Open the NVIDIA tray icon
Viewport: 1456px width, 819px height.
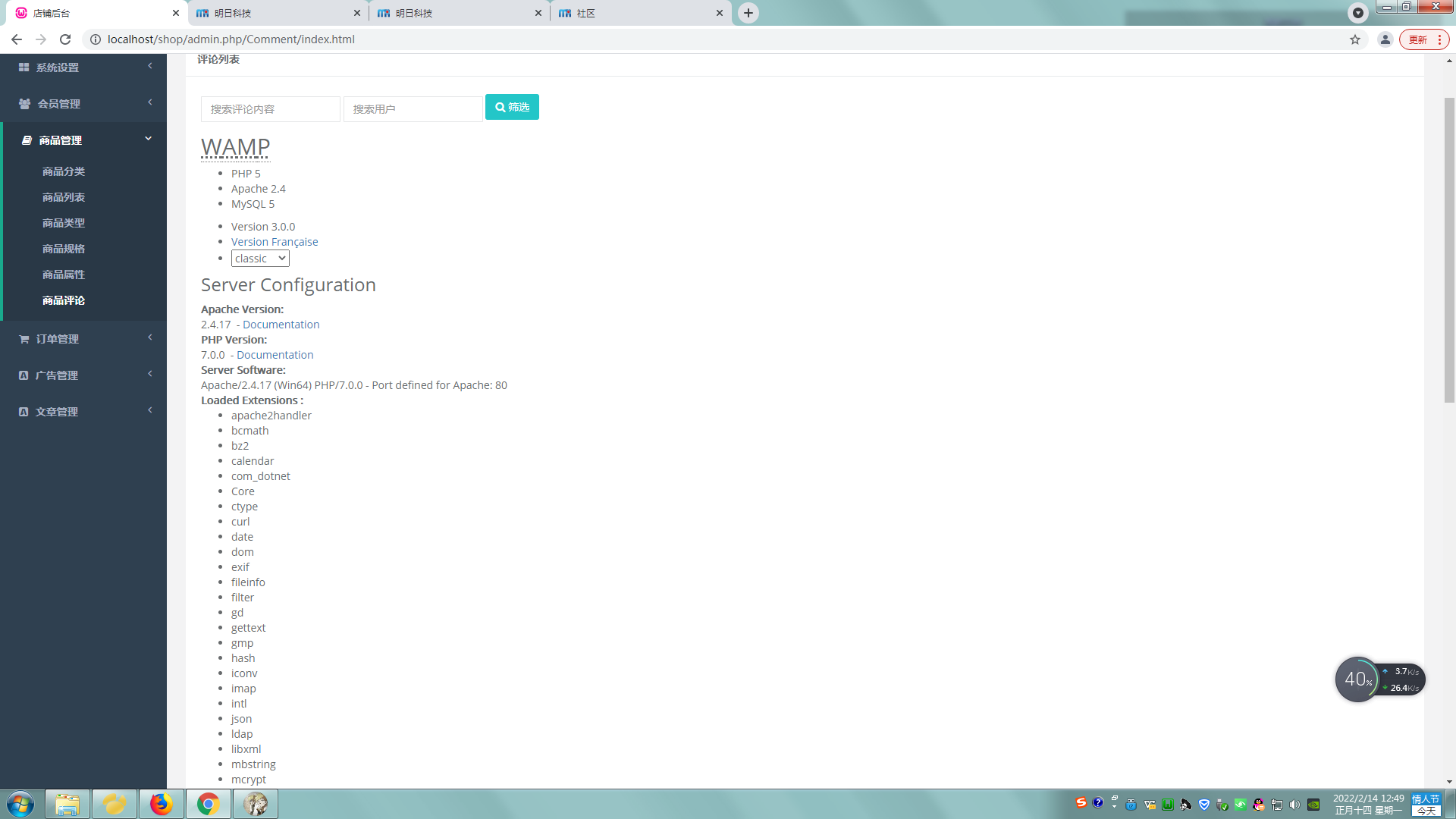(x=1313, y=805)
